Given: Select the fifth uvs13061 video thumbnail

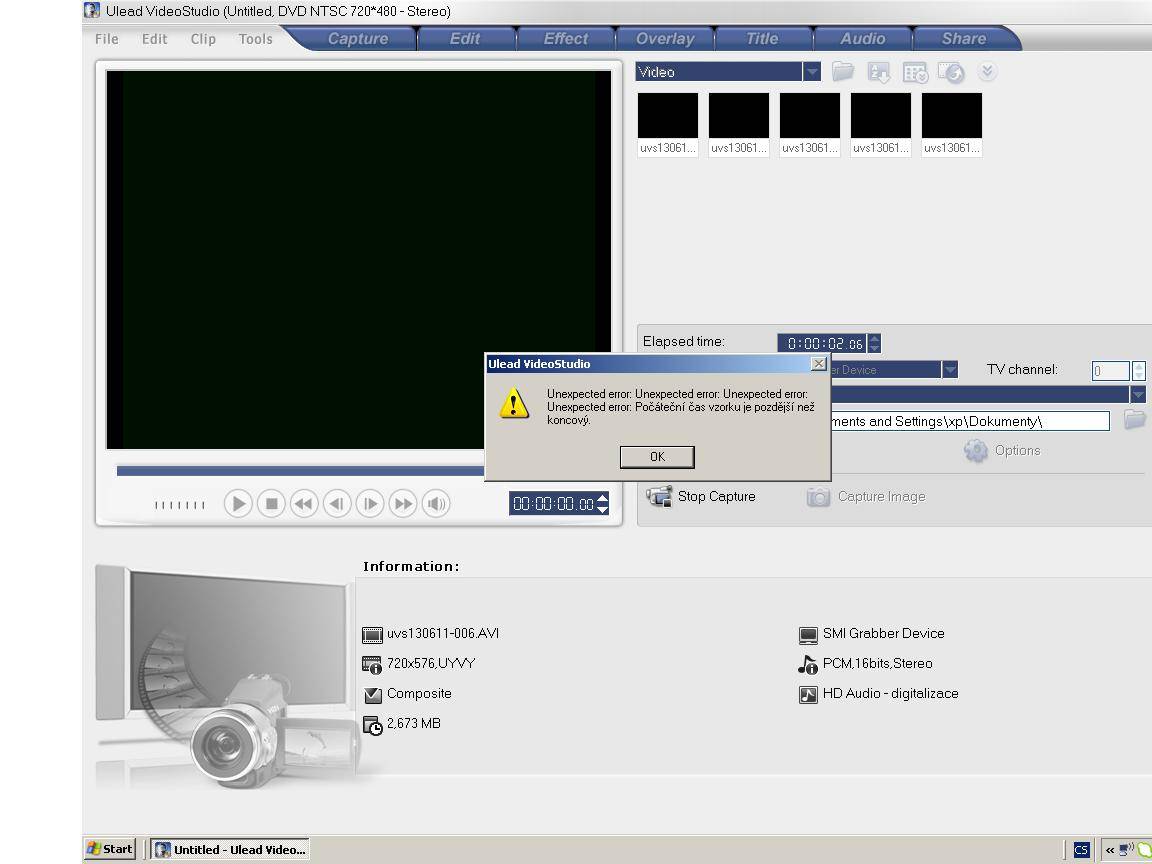Looking at the screenshot, I should click(952, 115).
